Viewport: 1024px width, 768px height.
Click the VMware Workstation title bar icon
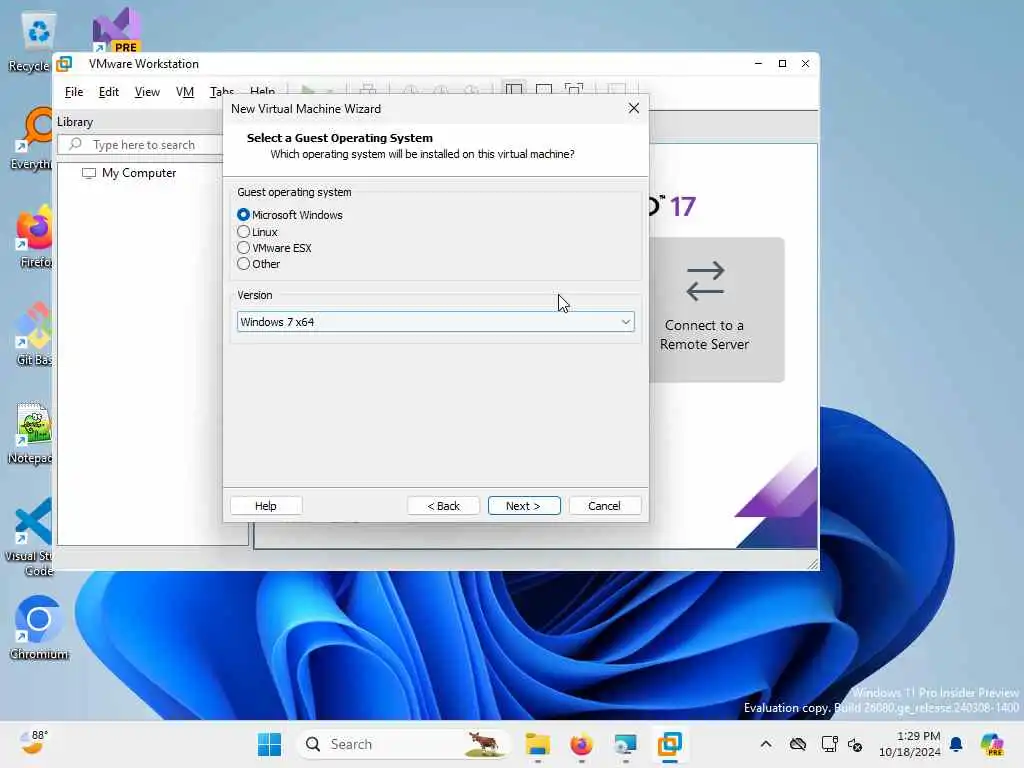[64, 64]
